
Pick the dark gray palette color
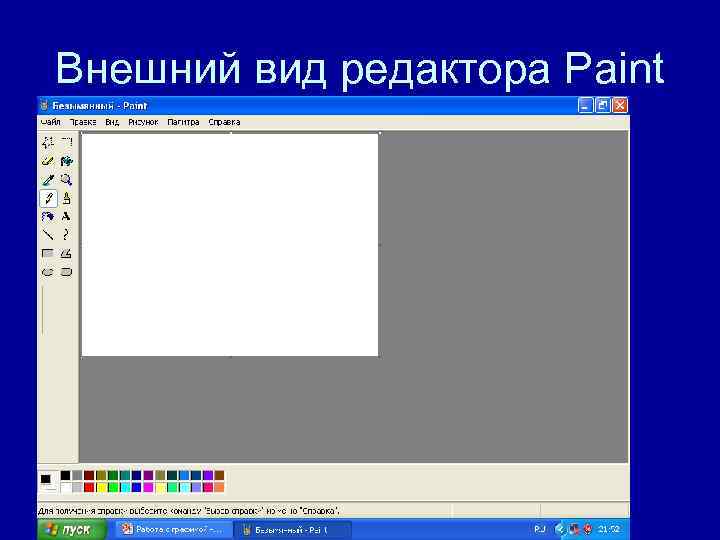[x=78, y=475]
